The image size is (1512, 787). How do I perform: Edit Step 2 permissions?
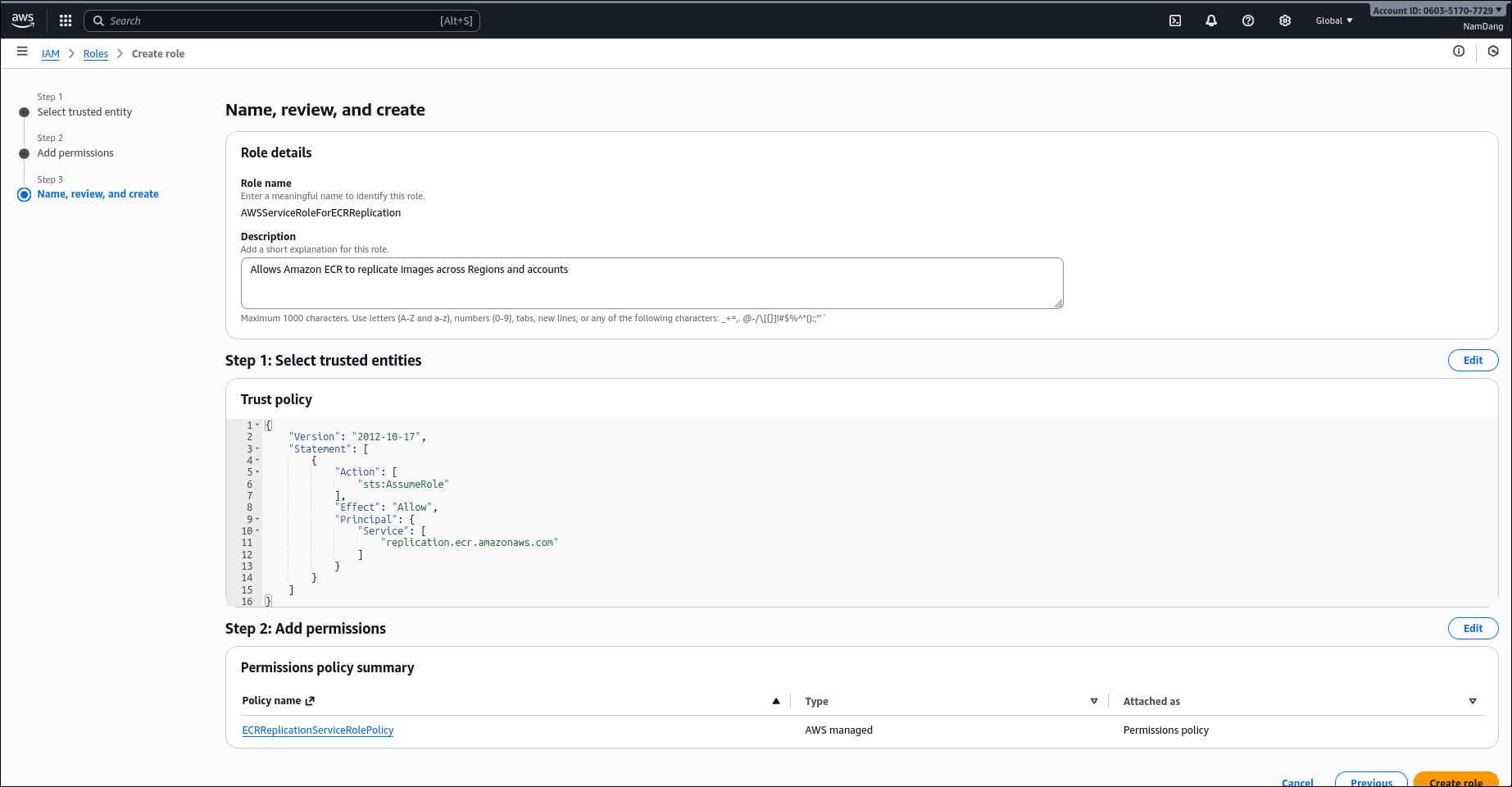pos(1473,629)
